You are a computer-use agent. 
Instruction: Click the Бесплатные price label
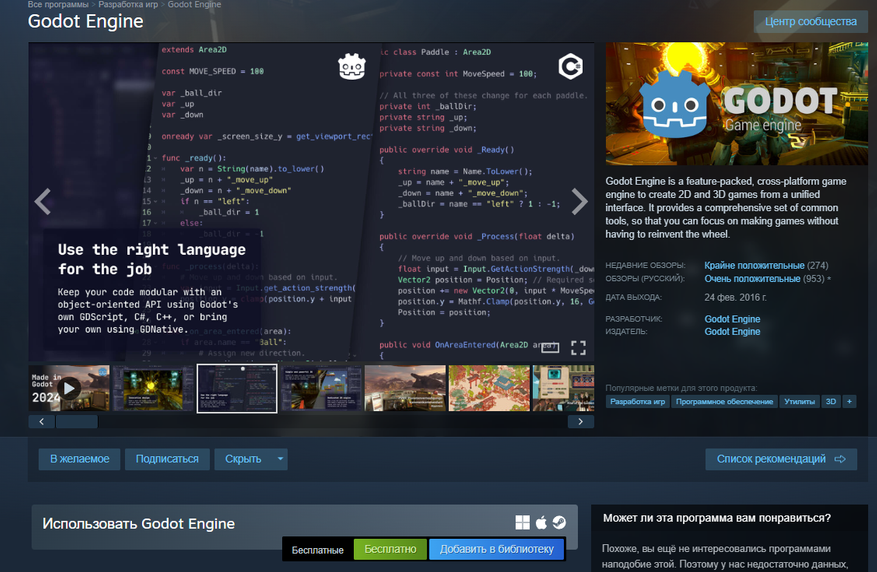(318, 550)
